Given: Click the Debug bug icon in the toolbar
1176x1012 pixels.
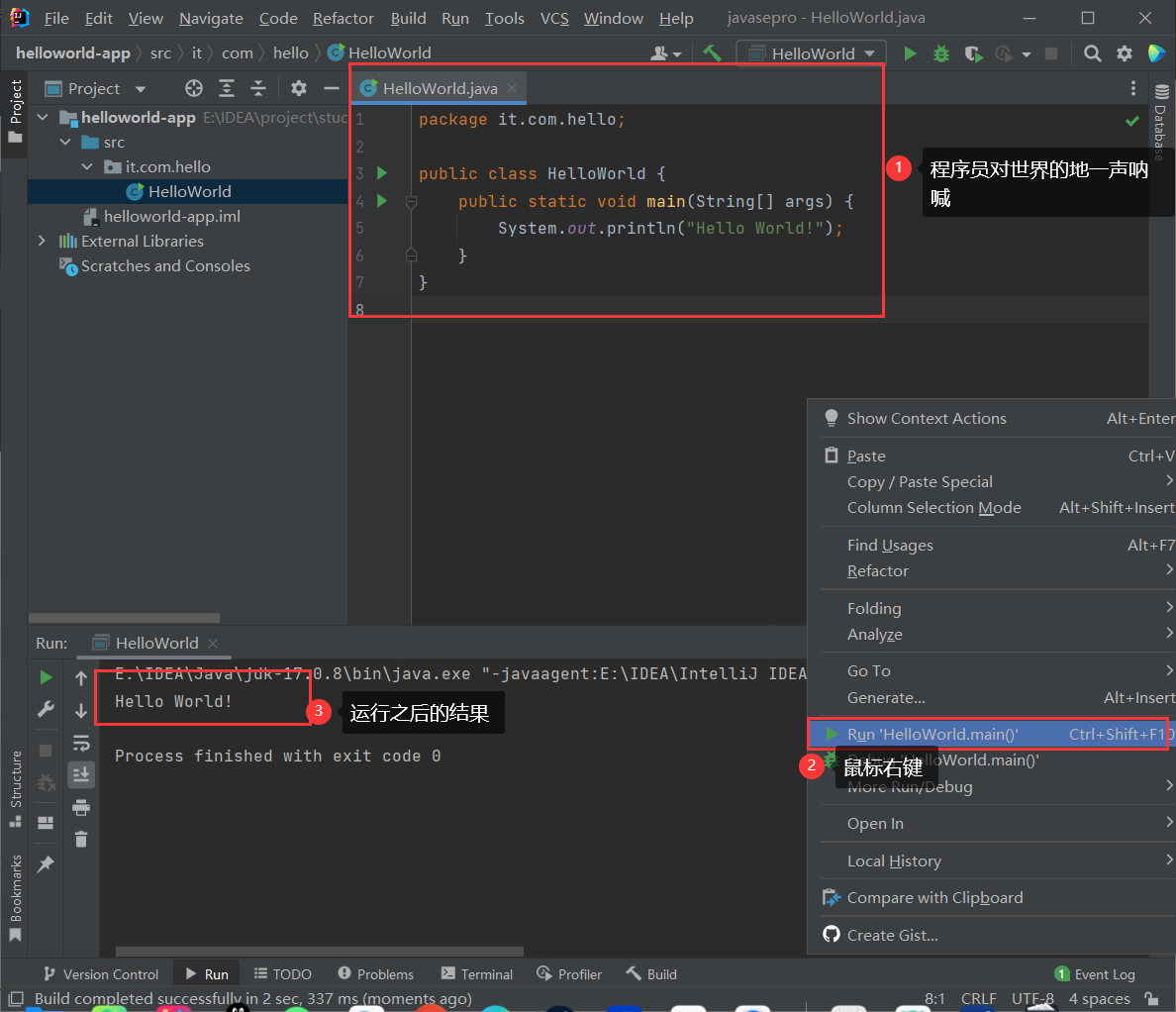Looking at the screenshot, I should (941, 53).
